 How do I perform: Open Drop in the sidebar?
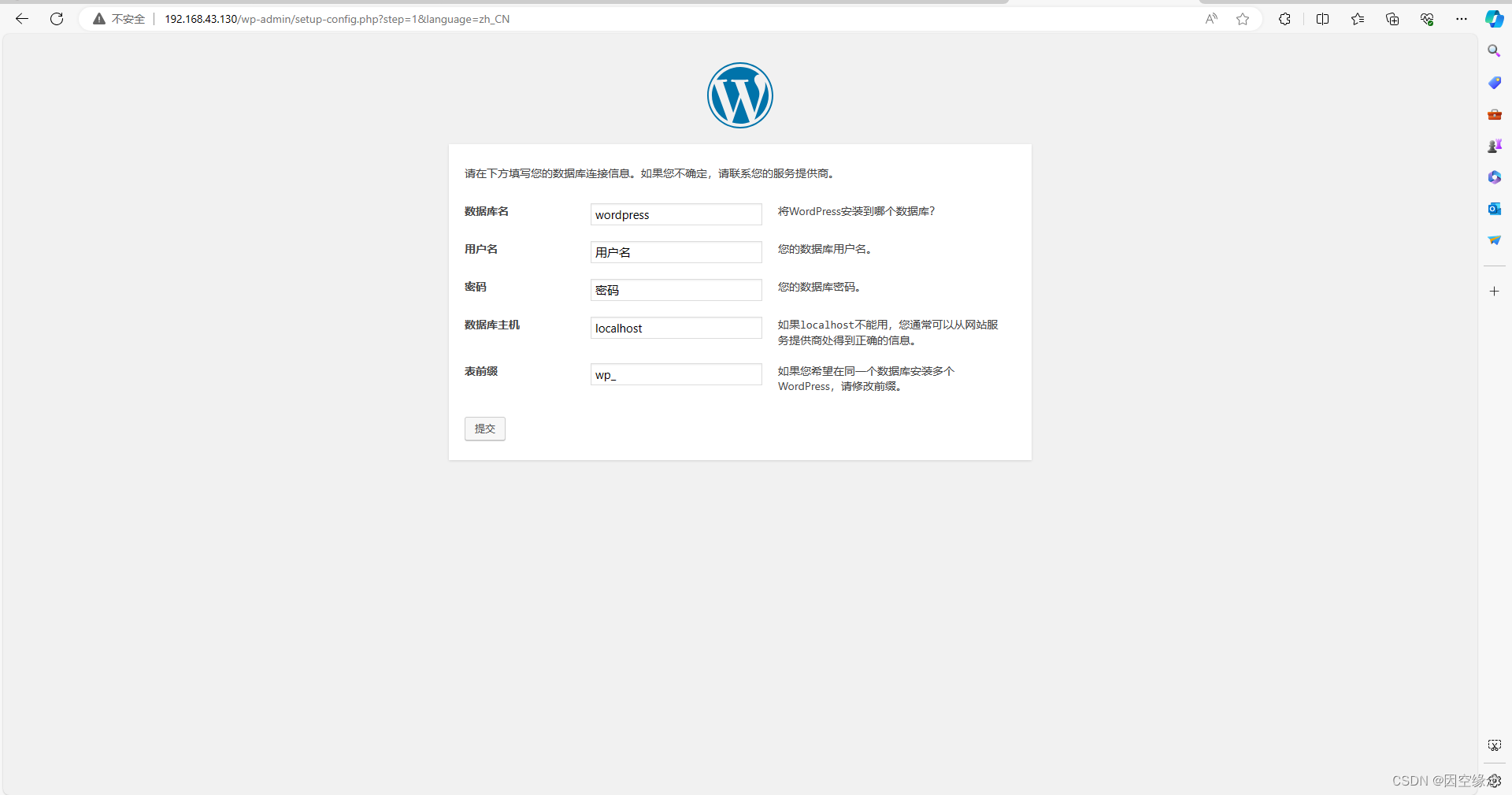point(1494,240)
